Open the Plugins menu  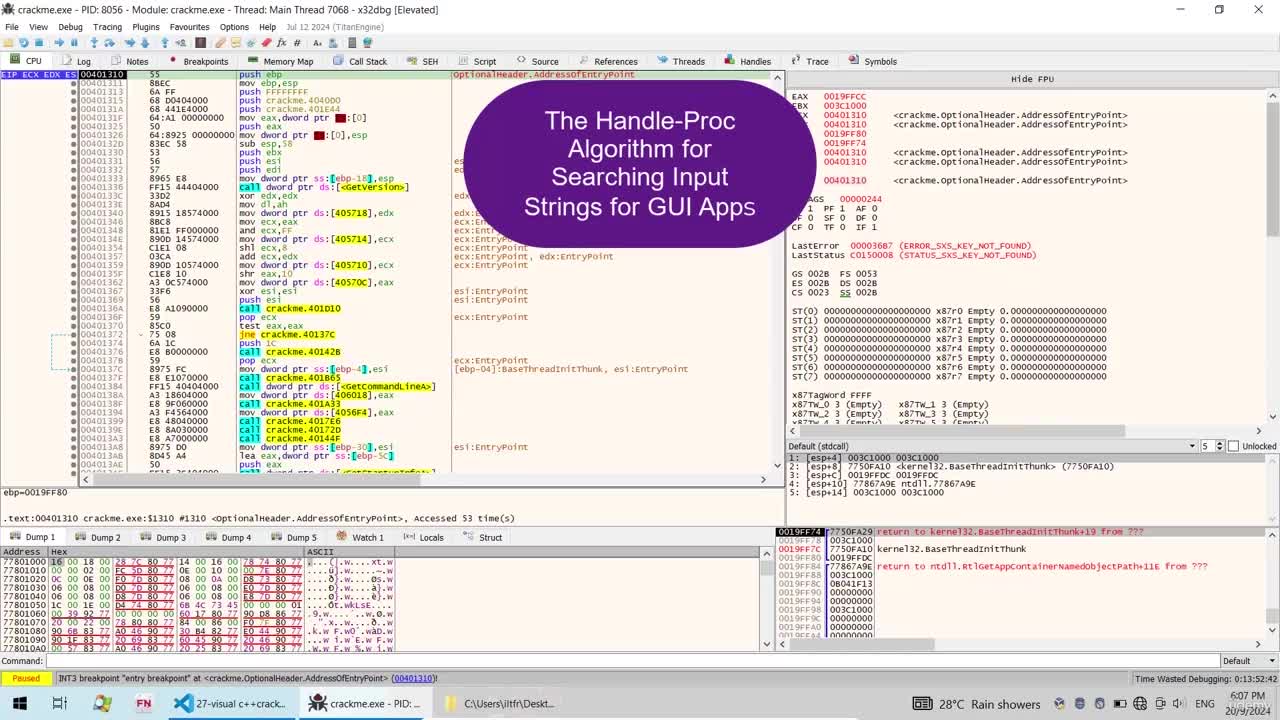(146, 27)
